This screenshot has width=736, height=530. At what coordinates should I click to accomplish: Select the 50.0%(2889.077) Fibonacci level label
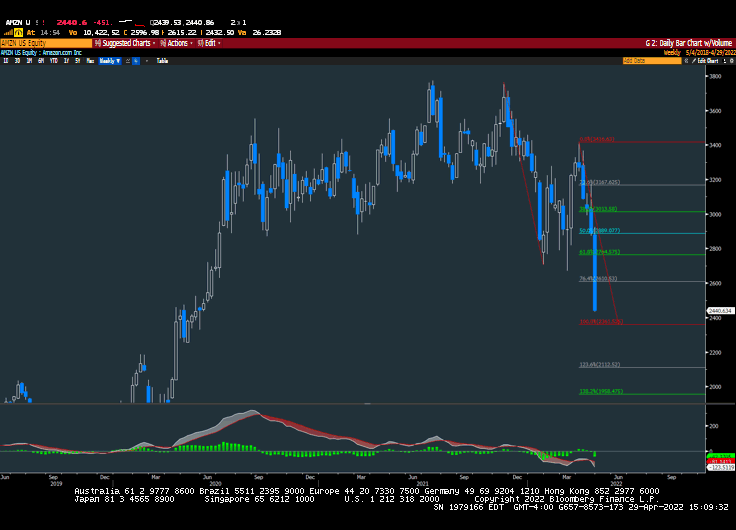(599, 230)
